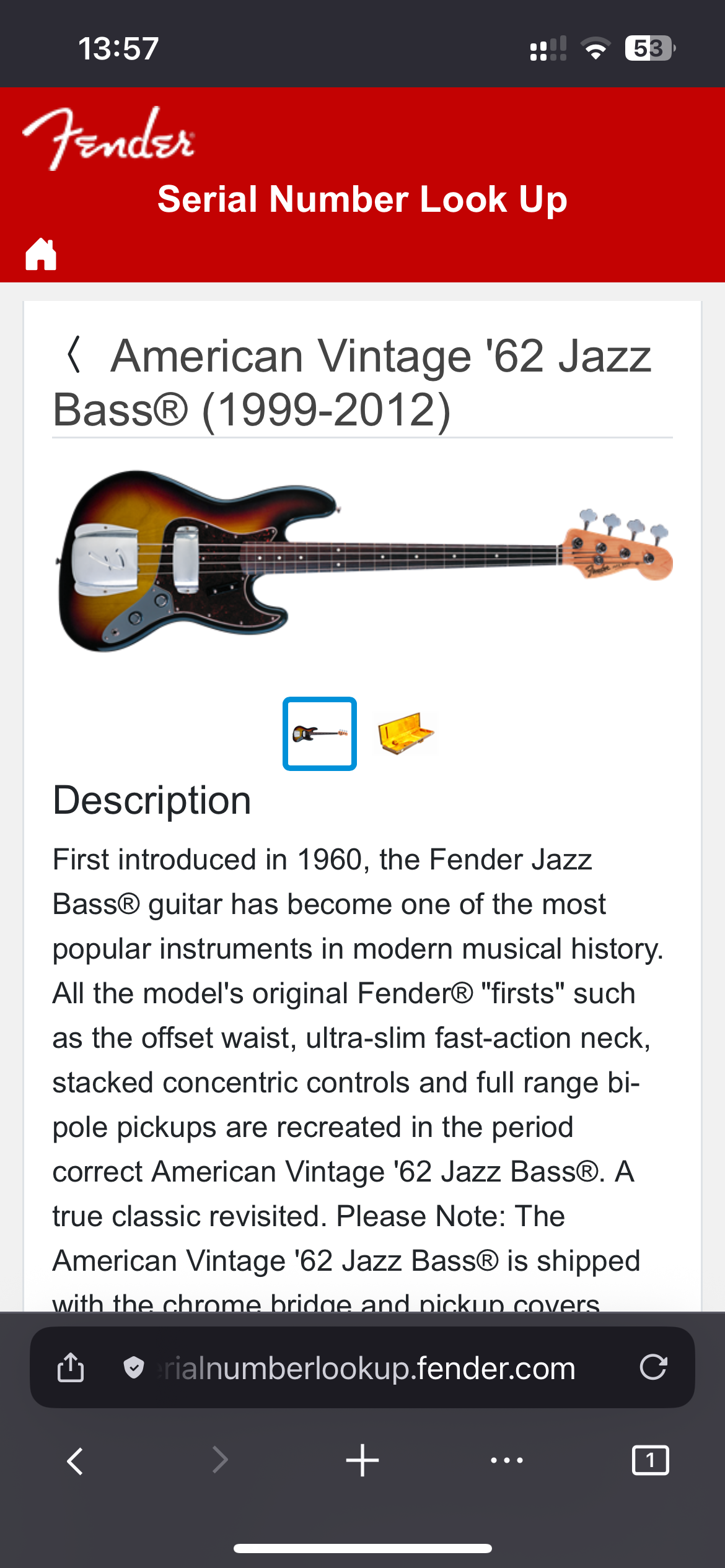Open a new tab with plus icon
The image size is (725, 1568).
[362, 1461]
